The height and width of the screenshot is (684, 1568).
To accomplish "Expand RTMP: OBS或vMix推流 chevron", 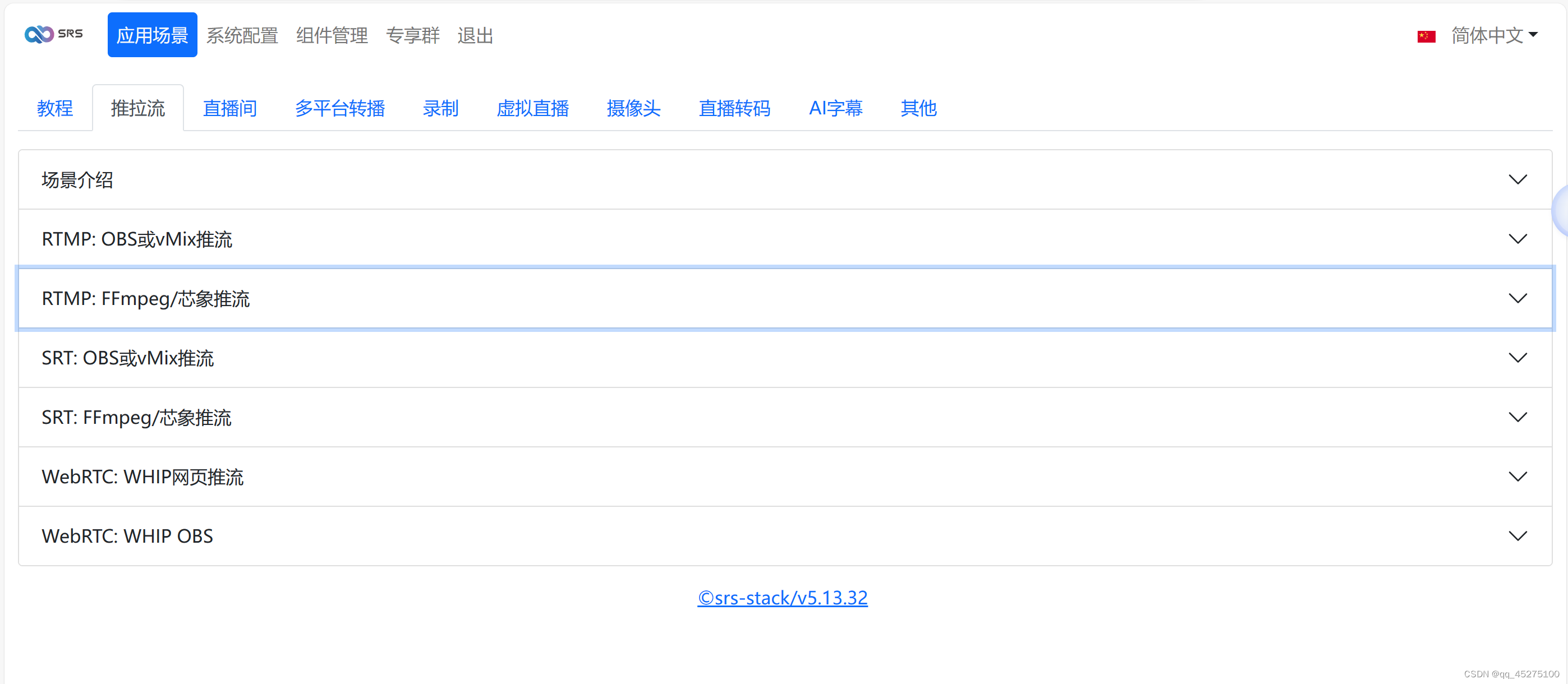I will (1518, 239).
